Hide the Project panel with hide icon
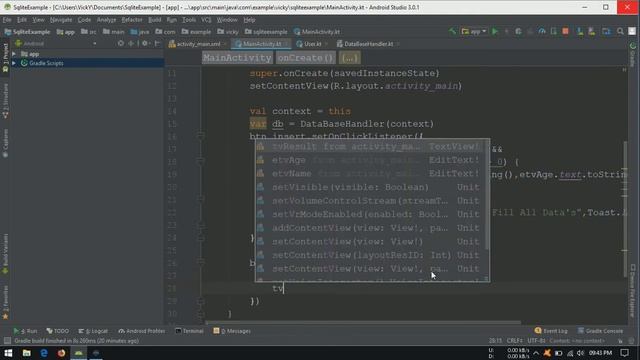Viewport: 640px width, 360px height. [157, 43]
